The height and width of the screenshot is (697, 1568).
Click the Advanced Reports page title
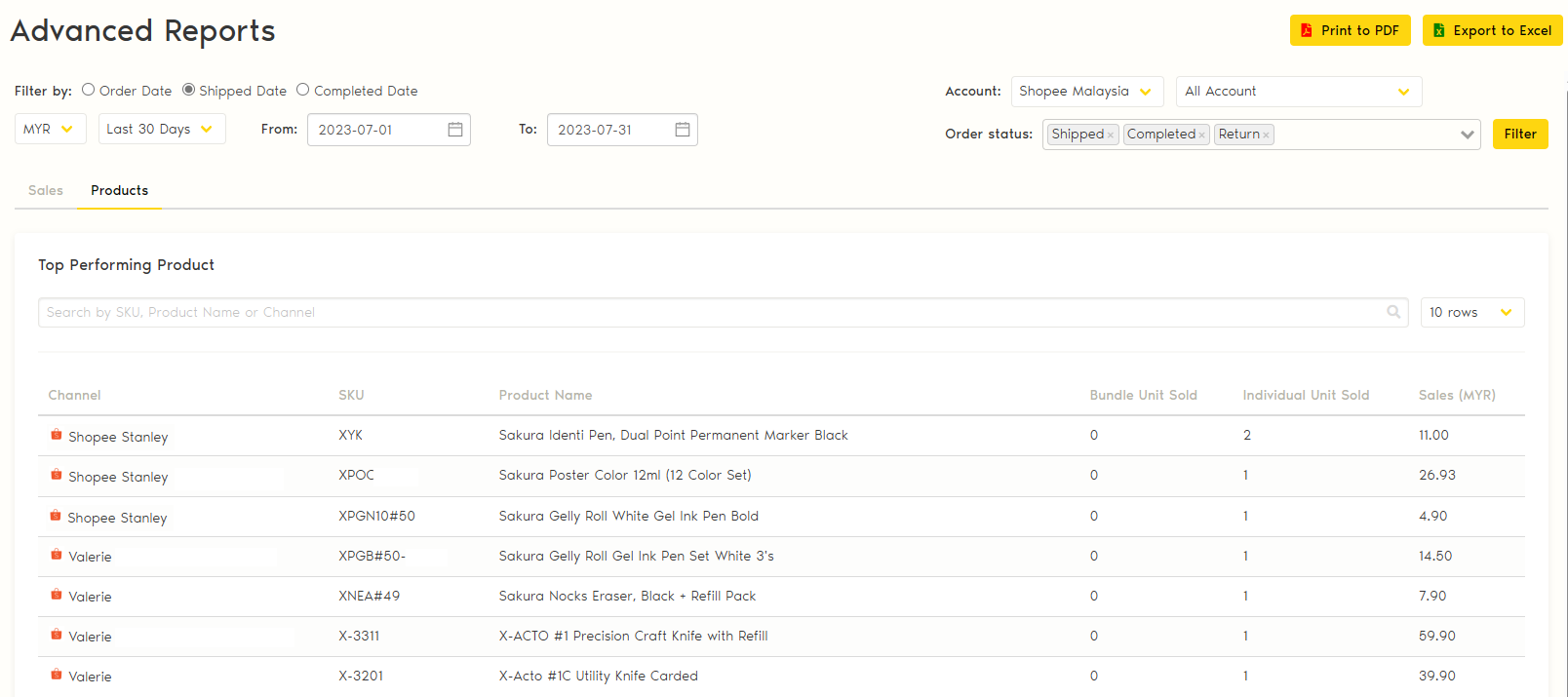142,31
